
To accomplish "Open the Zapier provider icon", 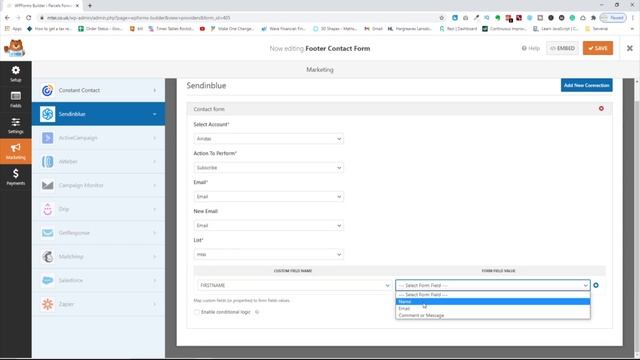I will click(47, 304).
